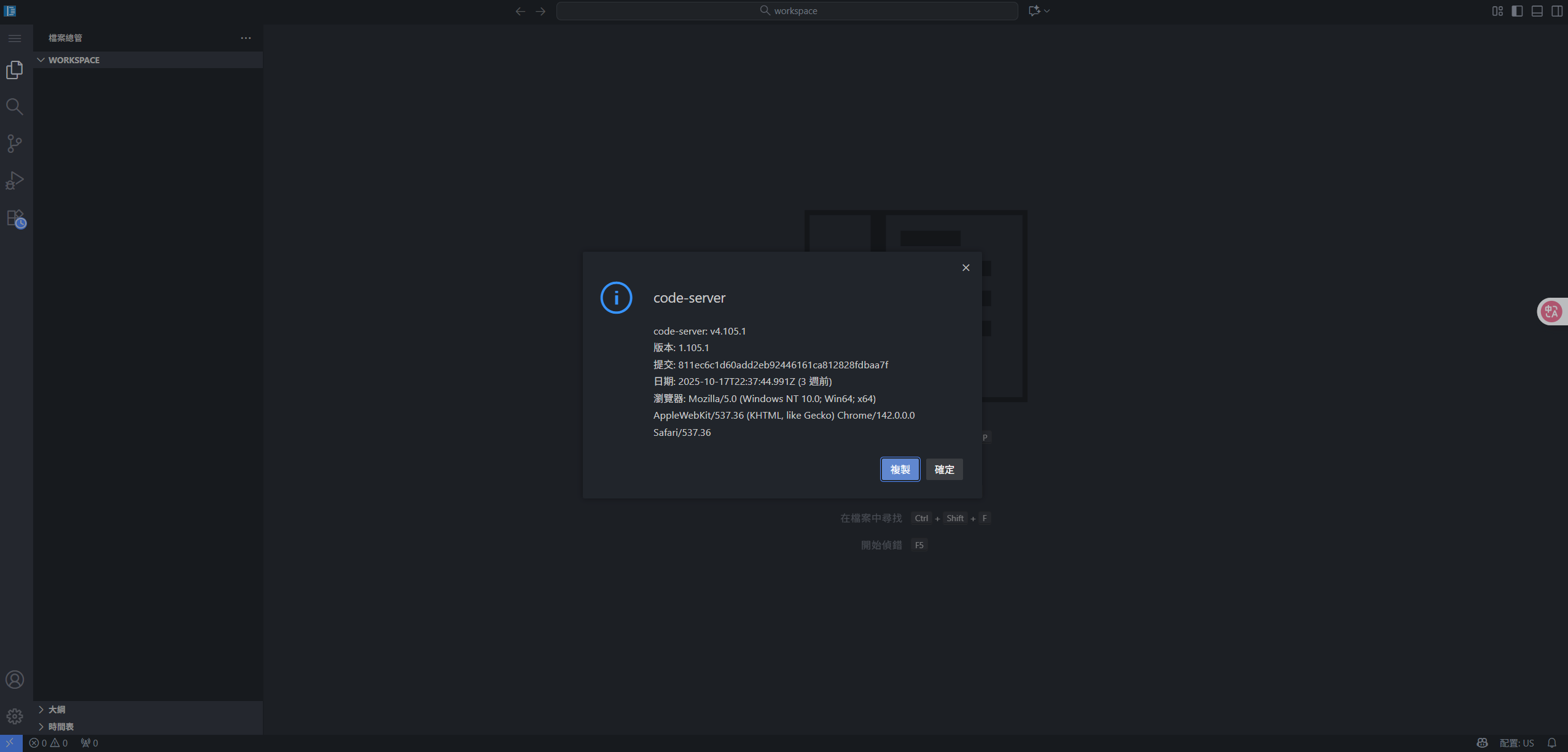Click the notifications bell in status bar
This screenshot has height=752, width=1568.
pyautogui.click(x=1552, y=743)
